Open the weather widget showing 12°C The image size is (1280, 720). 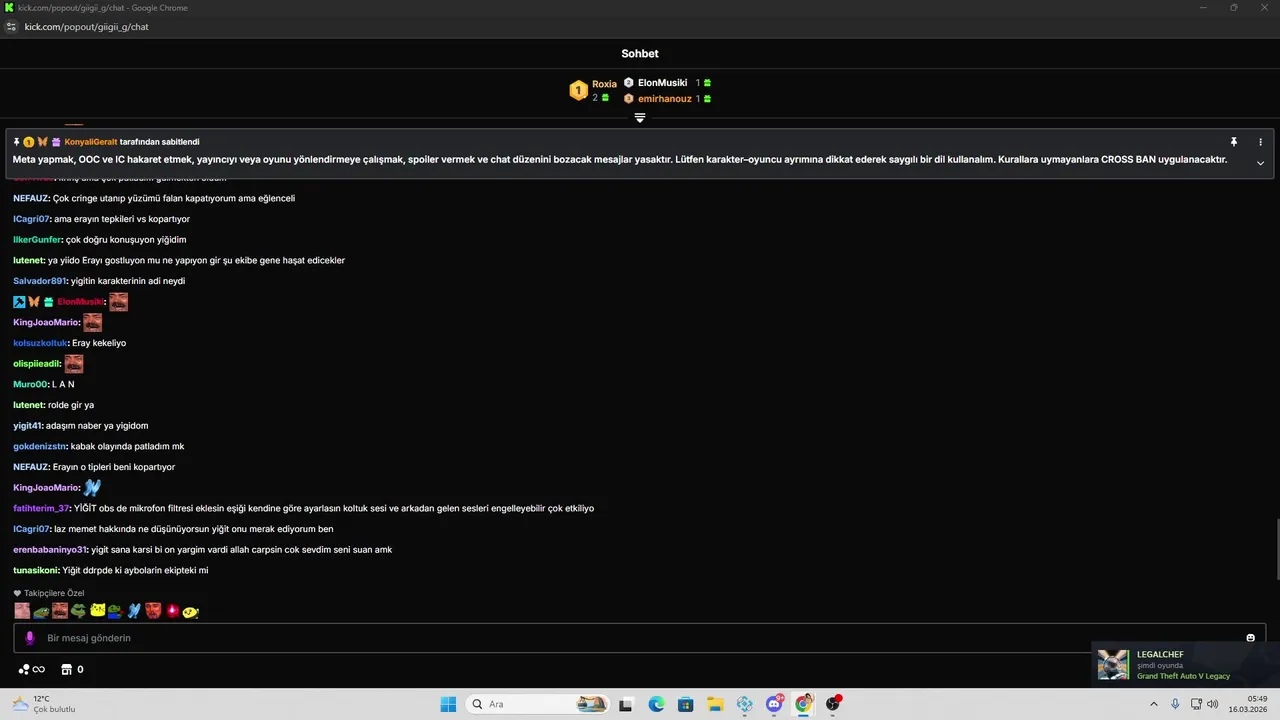42,704
